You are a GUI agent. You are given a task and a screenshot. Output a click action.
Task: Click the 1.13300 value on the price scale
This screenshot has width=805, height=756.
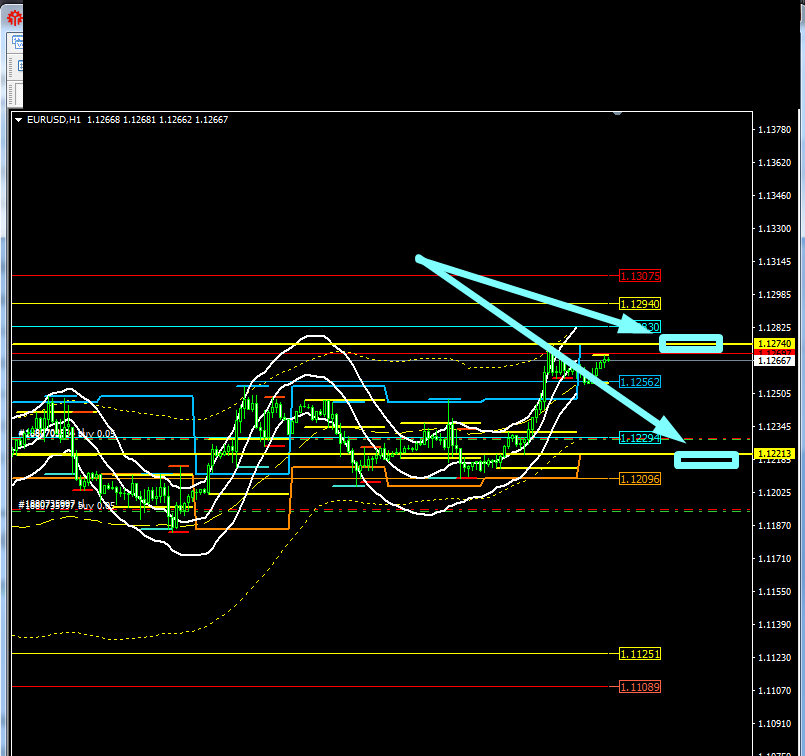click(x=774, y=228)
